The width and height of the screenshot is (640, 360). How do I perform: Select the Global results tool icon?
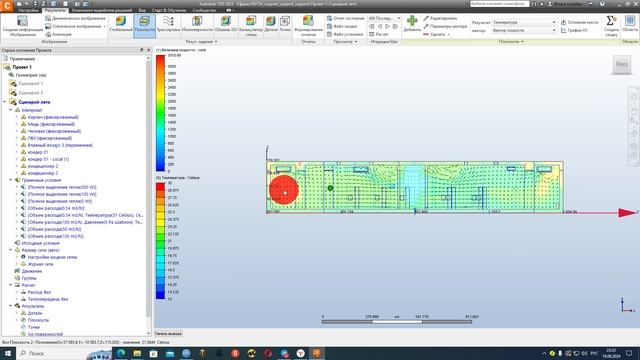tap(121, 21)
